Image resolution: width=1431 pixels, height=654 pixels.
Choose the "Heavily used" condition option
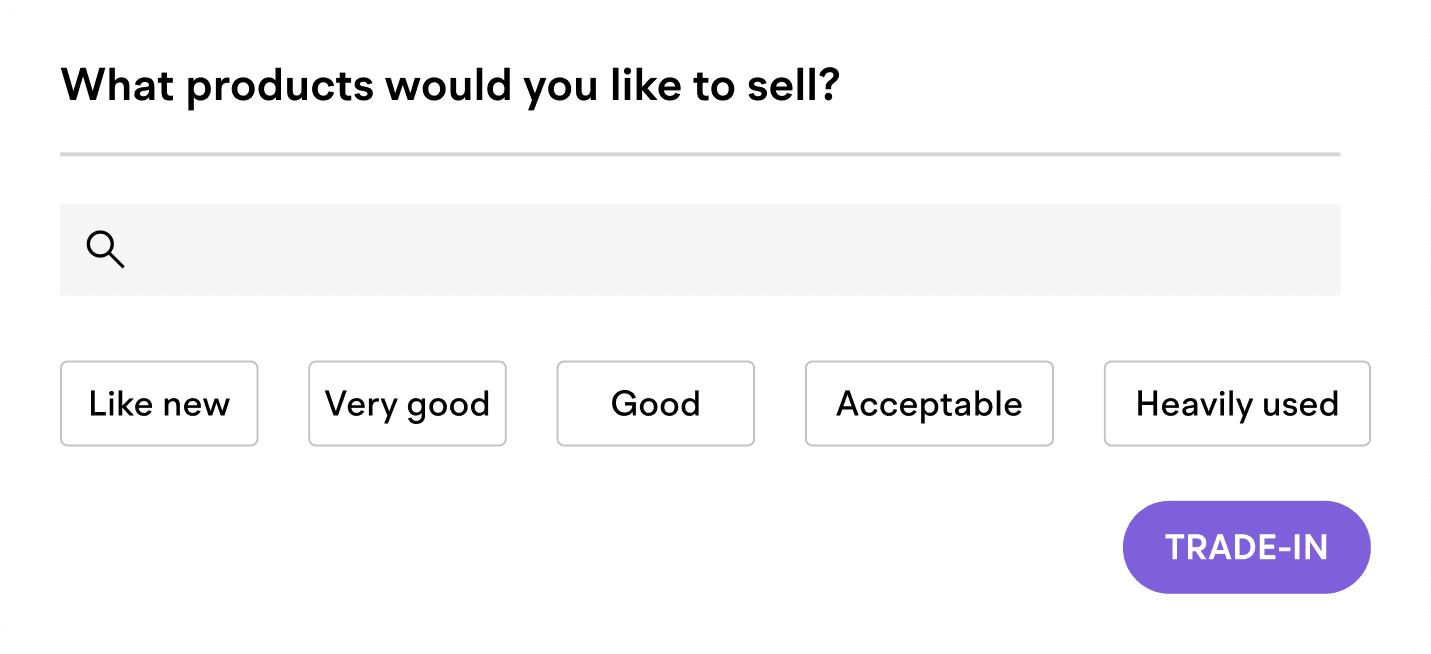[1237, 404]
